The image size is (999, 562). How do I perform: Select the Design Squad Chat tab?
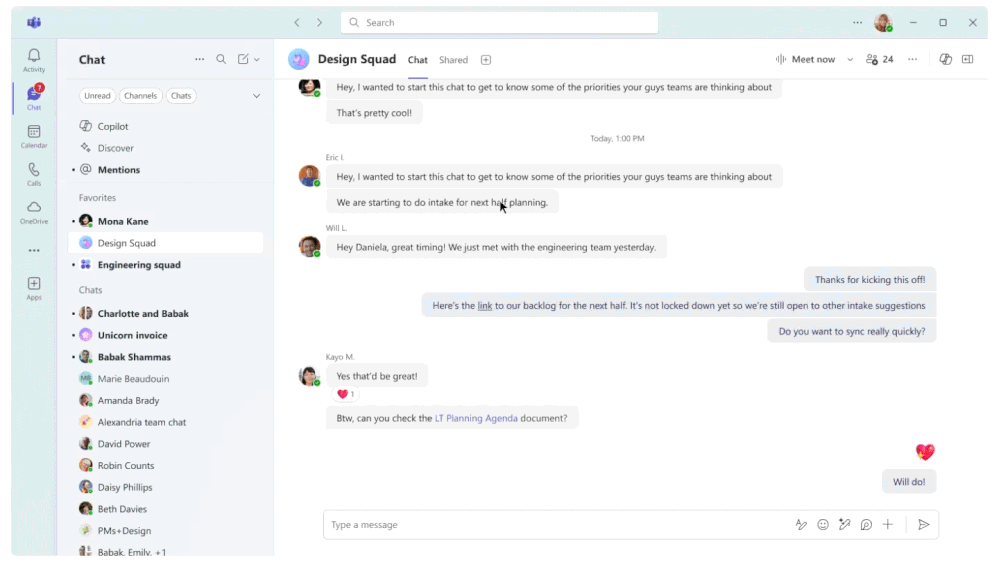[x=417, y=60]
